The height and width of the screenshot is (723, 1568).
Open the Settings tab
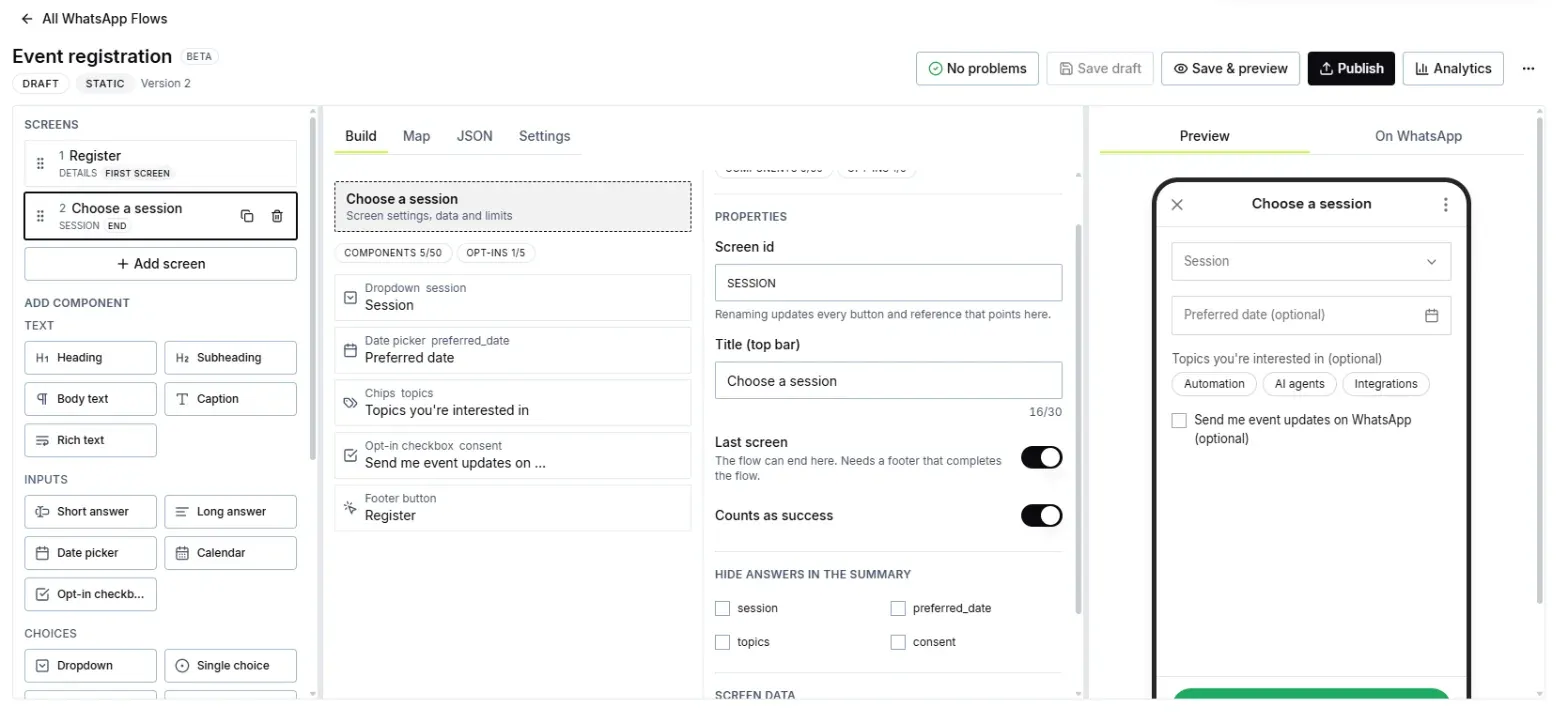(544, 137)
